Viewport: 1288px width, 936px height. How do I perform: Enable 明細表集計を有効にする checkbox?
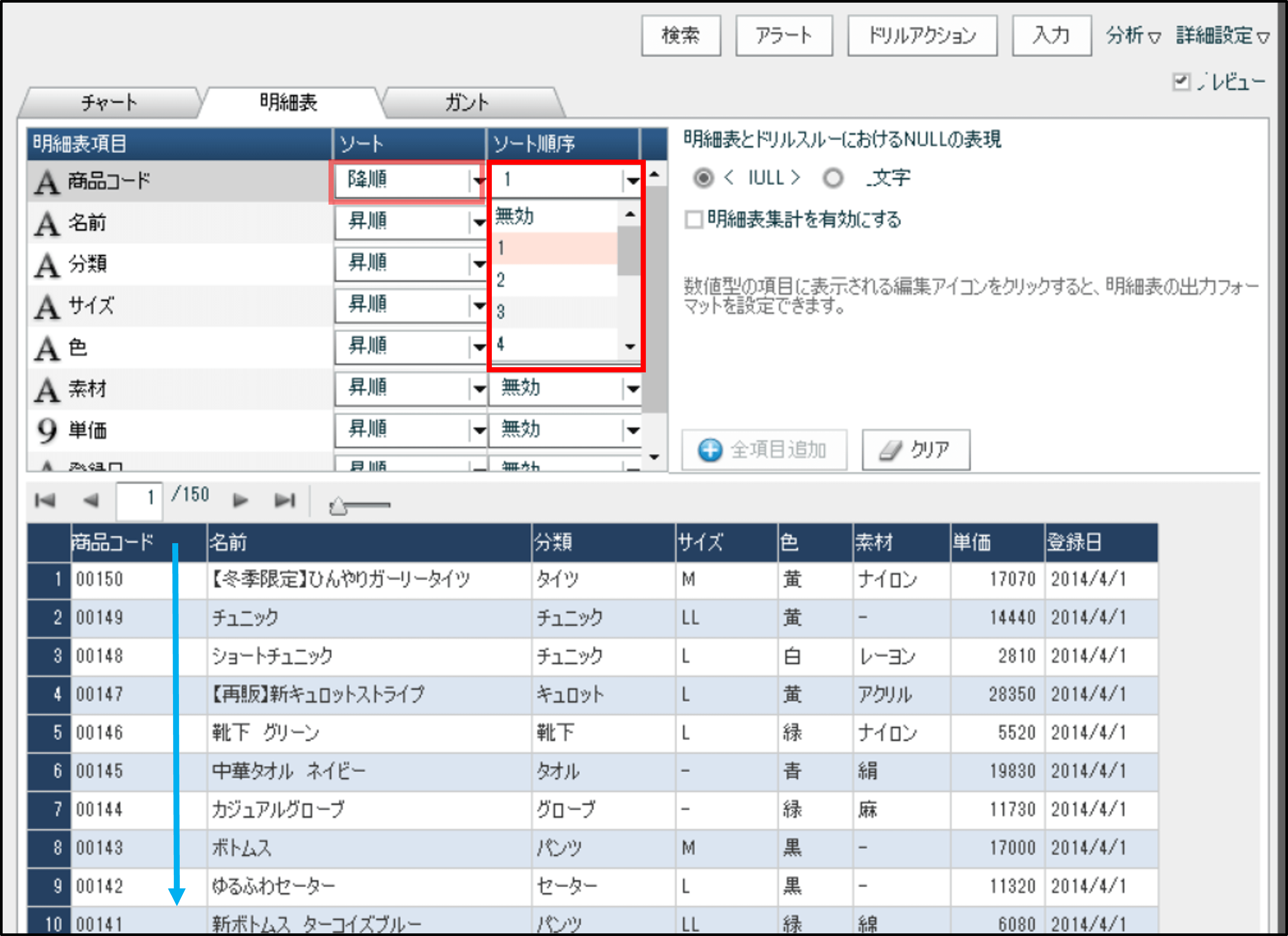tap(694, 219)
